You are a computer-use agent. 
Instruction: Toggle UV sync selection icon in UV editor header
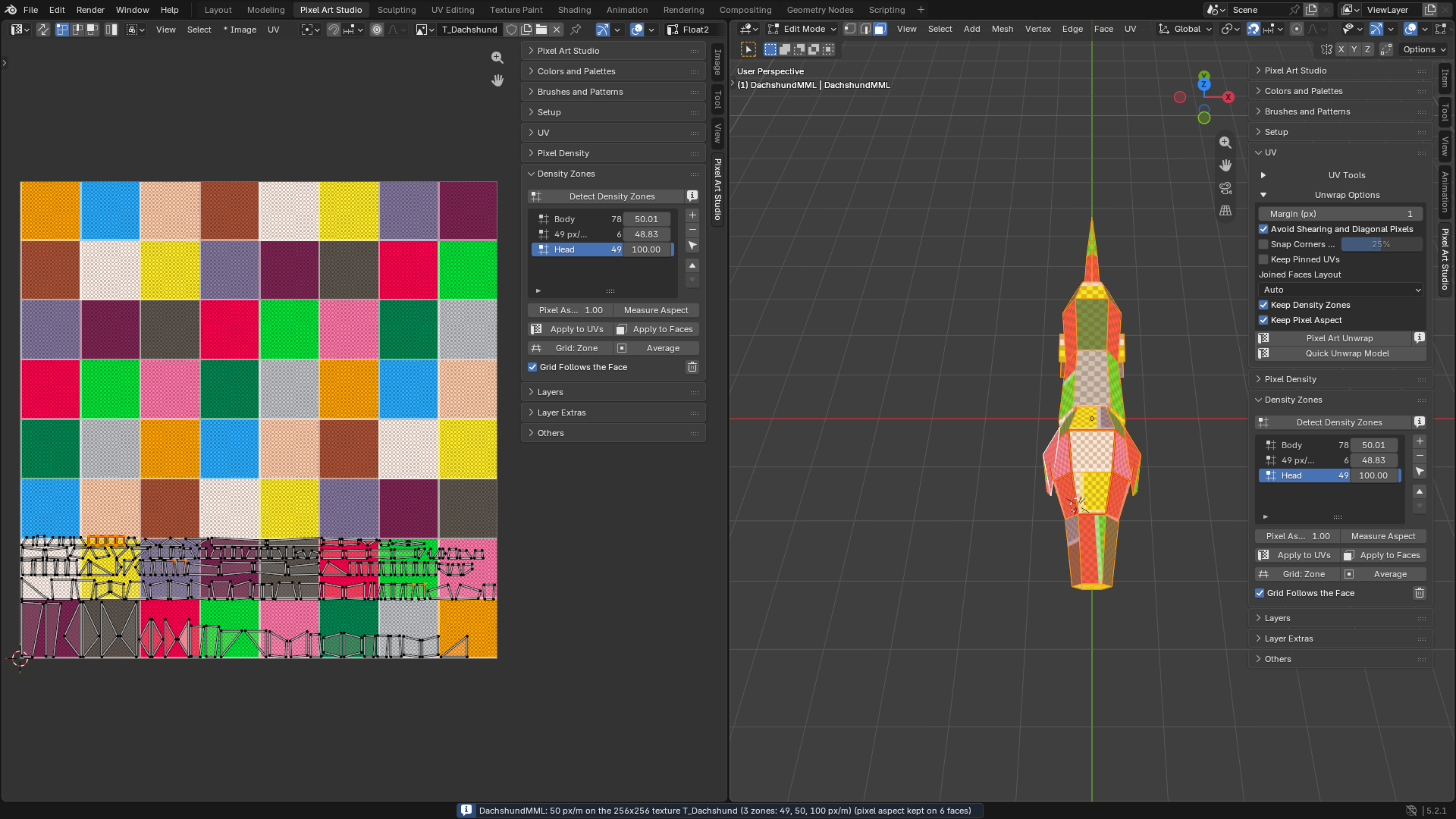pyautogui.click(x=43, y=30)
